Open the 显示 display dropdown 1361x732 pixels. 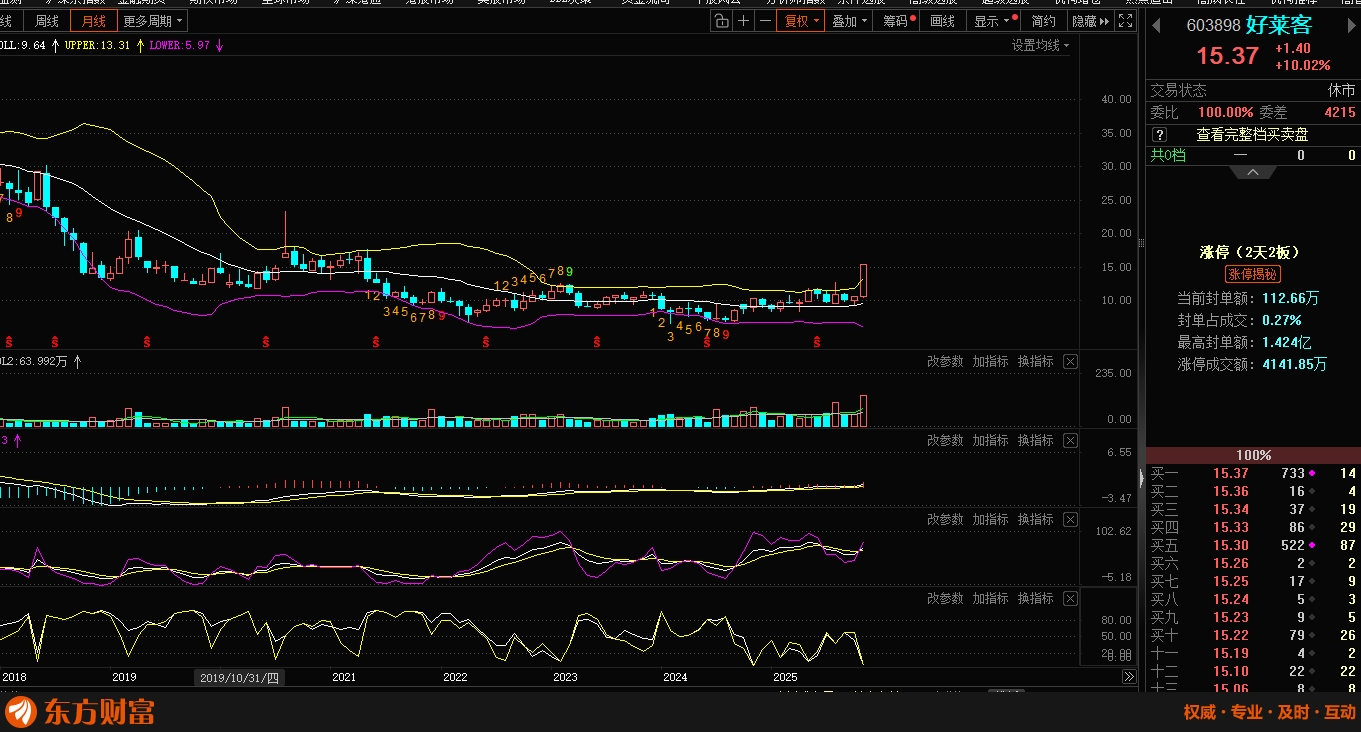[995, 21]
